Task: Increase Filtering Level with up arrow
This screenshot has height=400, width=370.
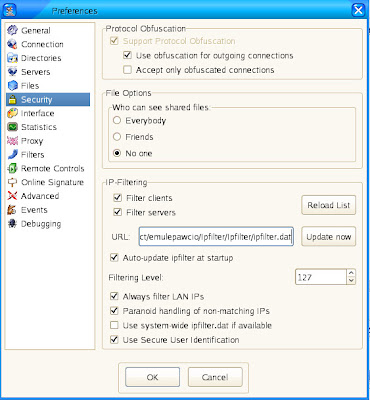Action: tap(351, 273)
